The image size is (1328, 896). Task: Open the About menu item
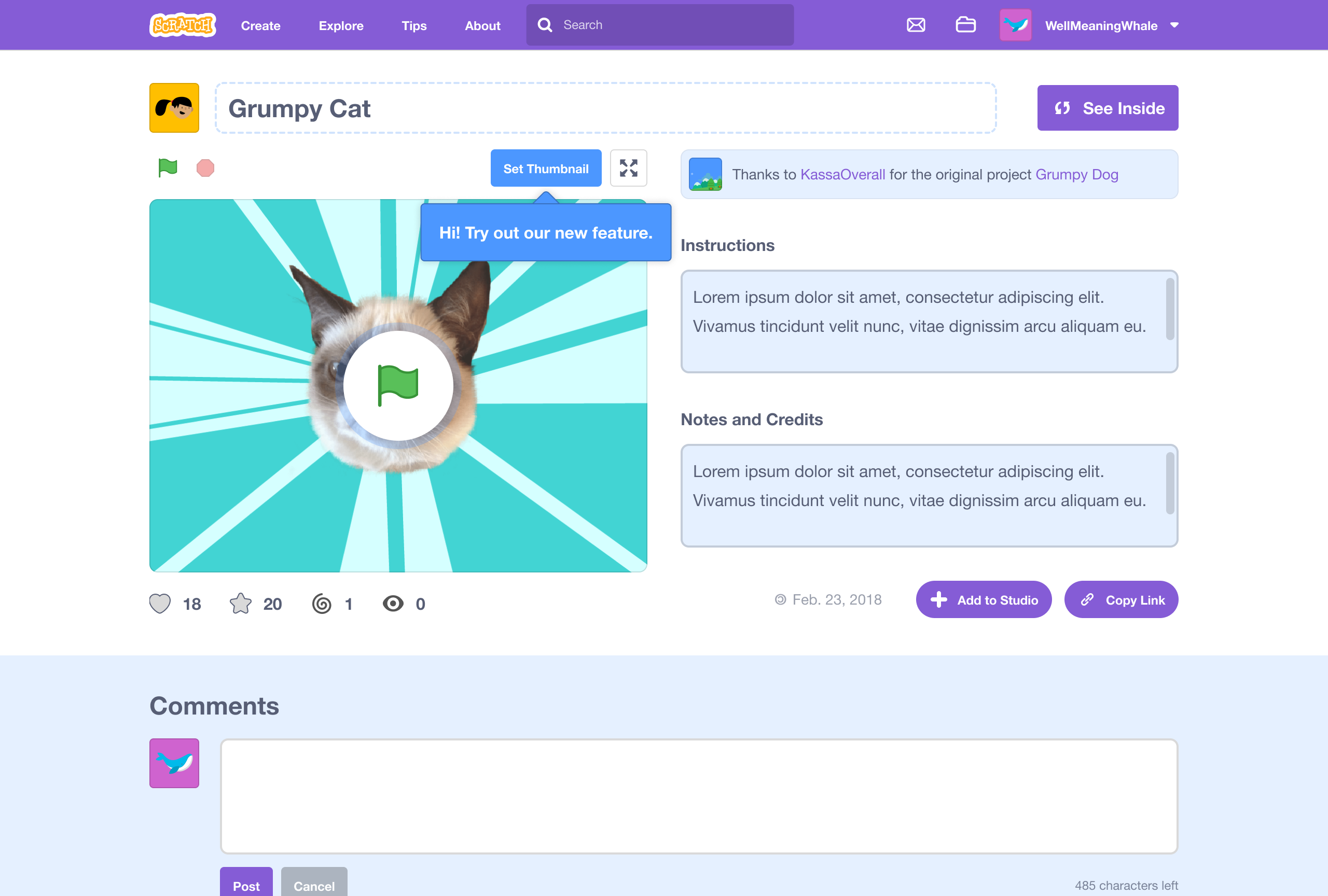(482, 26)
